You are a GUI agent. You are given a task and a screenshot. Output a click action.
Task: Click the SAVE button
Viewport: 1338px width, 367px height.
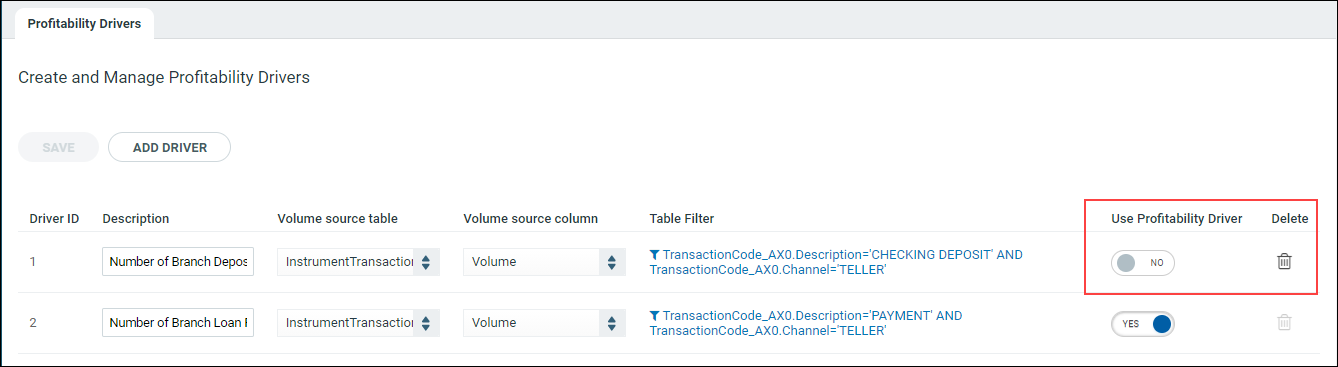tap(58, 147)
